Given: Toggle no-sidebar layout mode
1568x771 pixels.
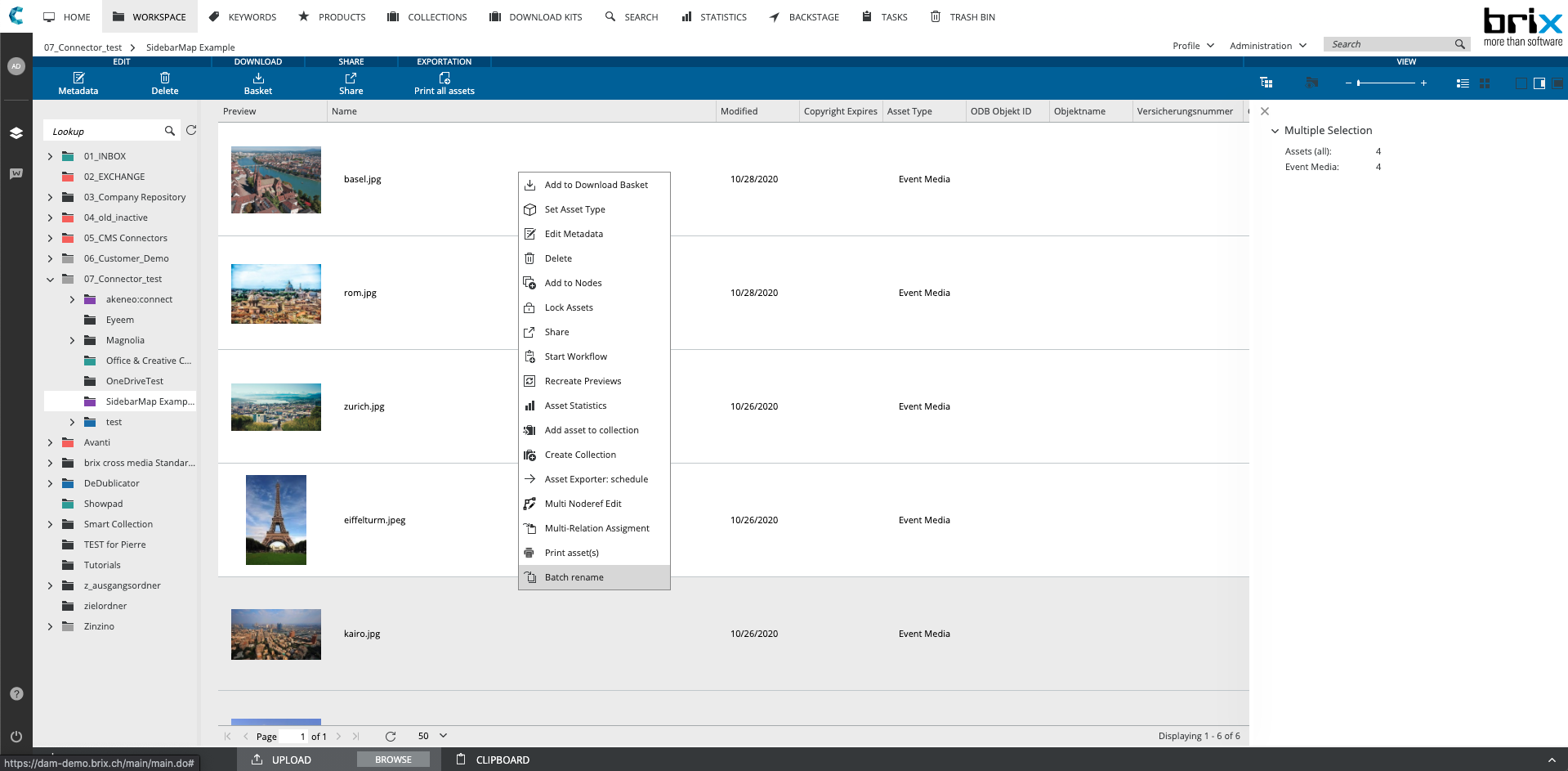Looking at the screenshot, I should (x=1521, y=83).
